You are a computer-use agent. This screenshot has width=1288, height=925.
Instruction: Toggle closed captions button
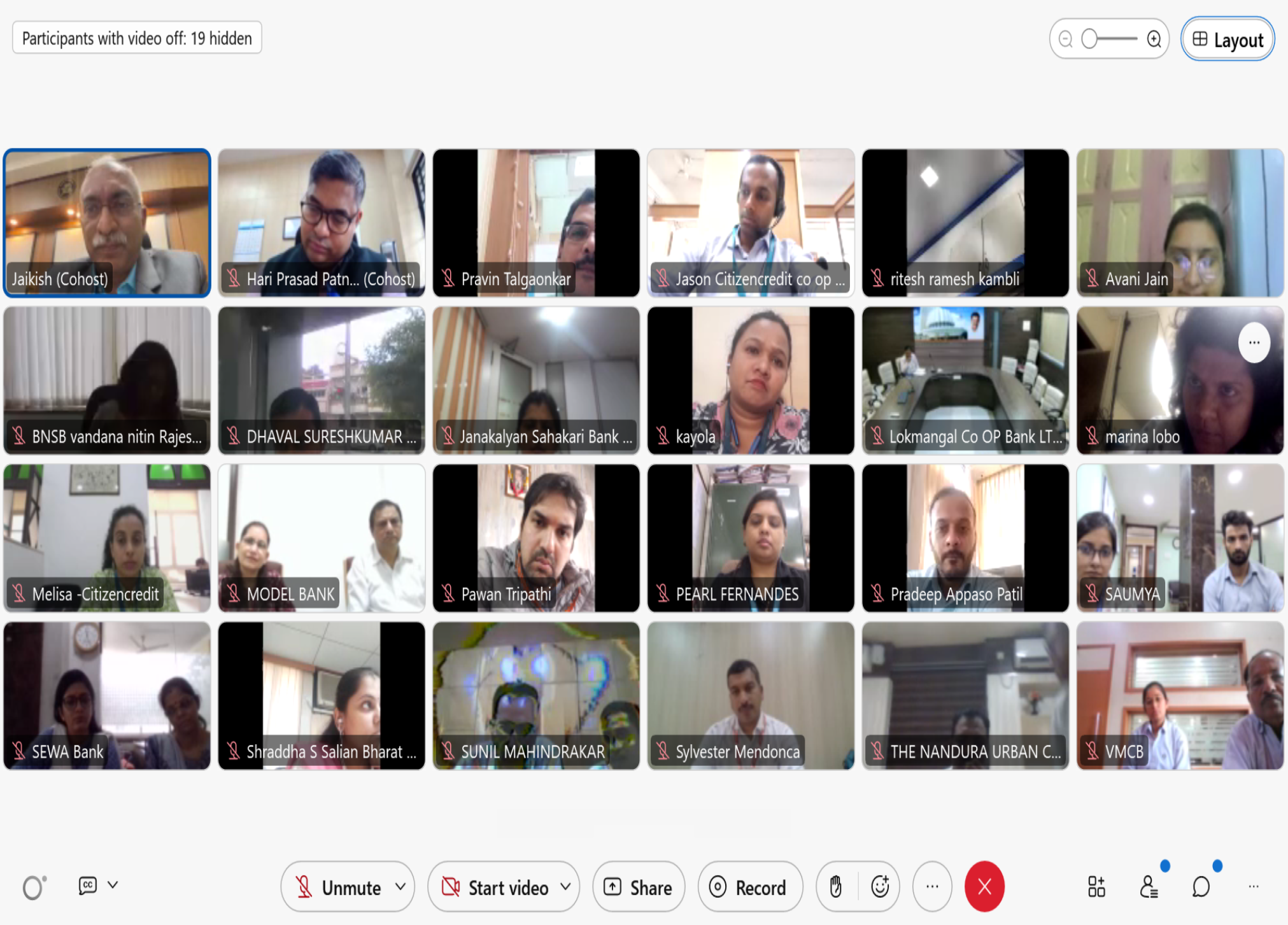point(88,885)
